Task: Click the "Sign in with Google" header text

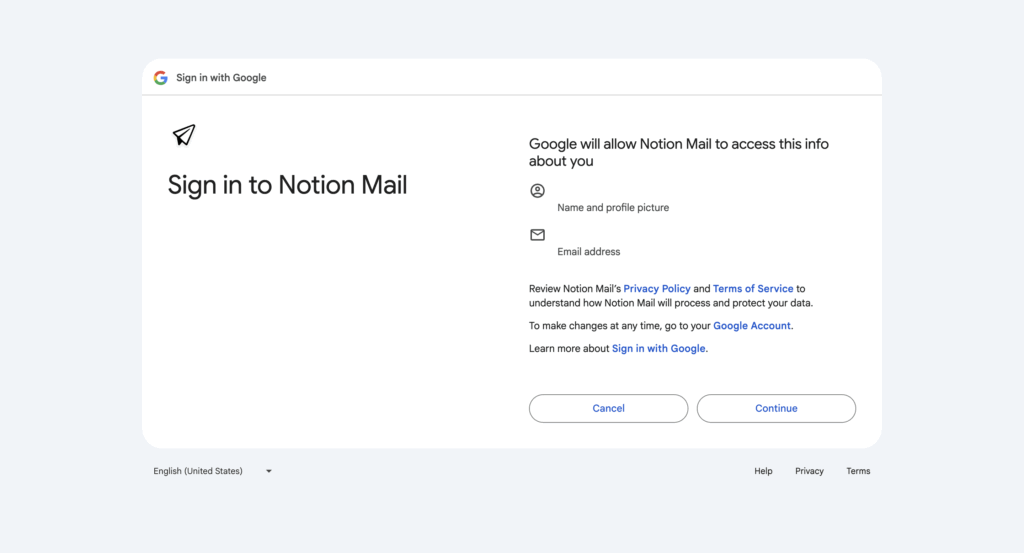Action: pos(221,78)
